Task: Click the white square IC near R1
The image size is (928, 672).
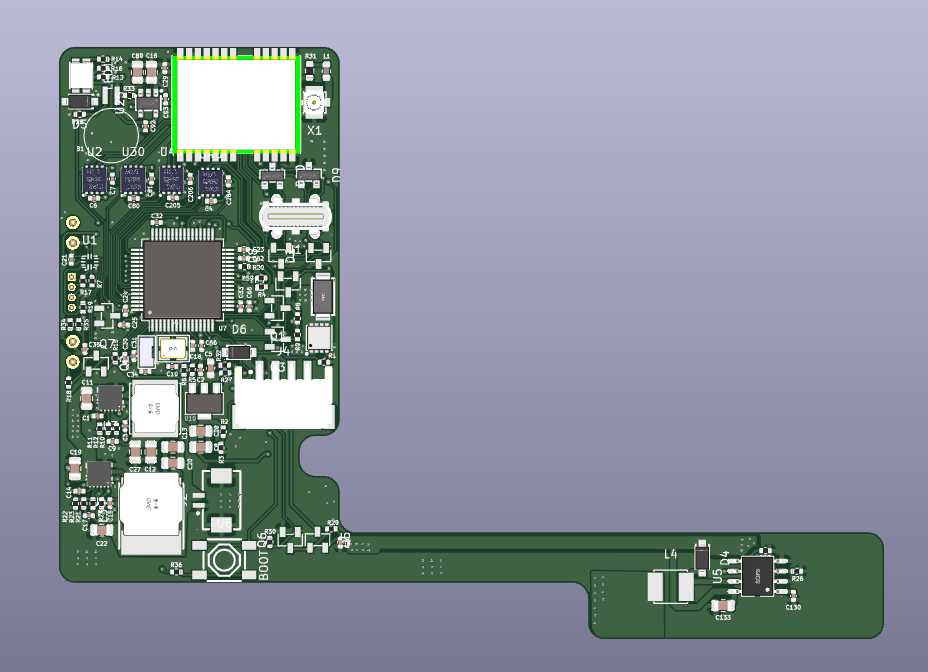Action: point(319,337)
